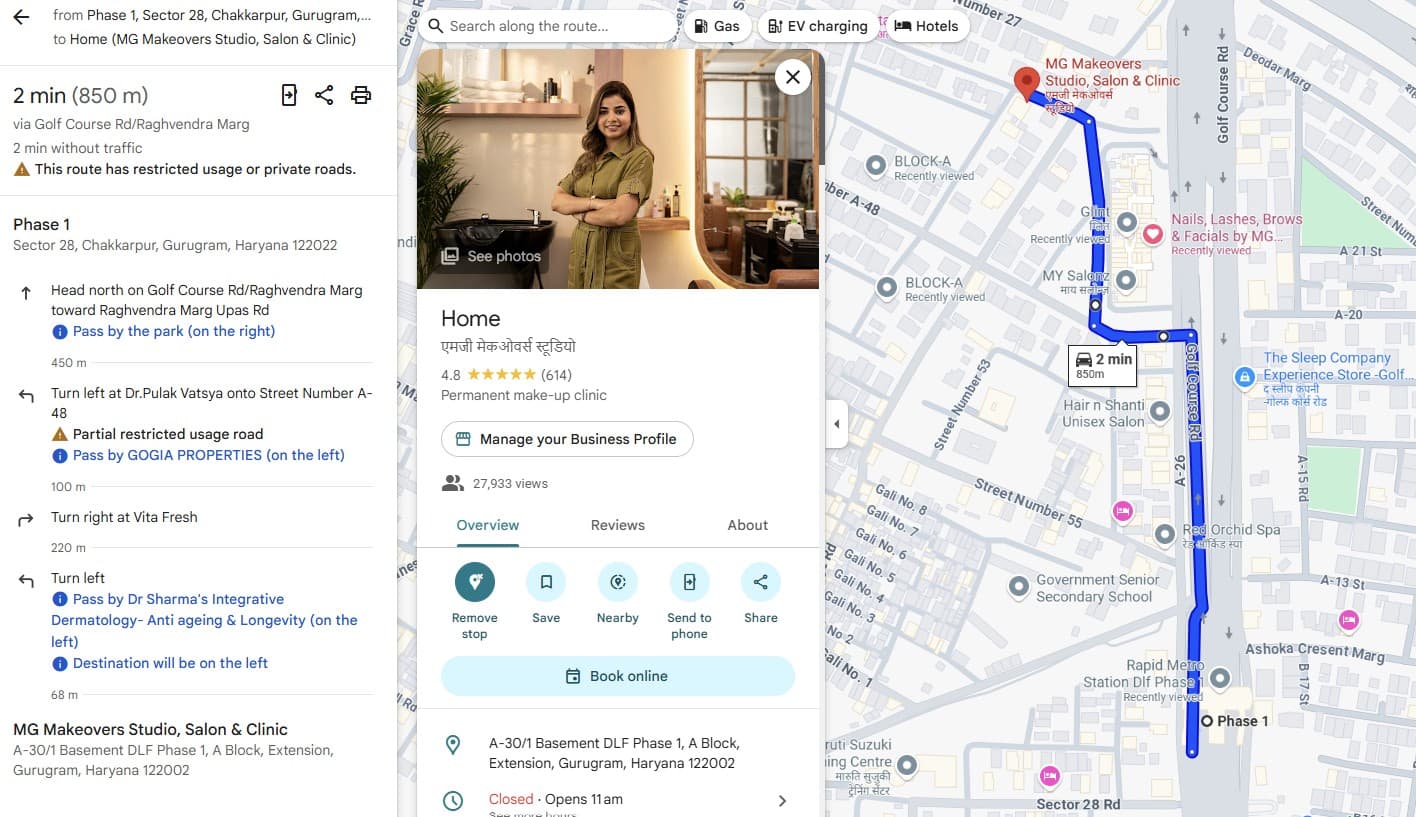Image resolution: width=1416 pixels, height=817 pixels.
Task: Search along the route field
Action: coord(547,26)
